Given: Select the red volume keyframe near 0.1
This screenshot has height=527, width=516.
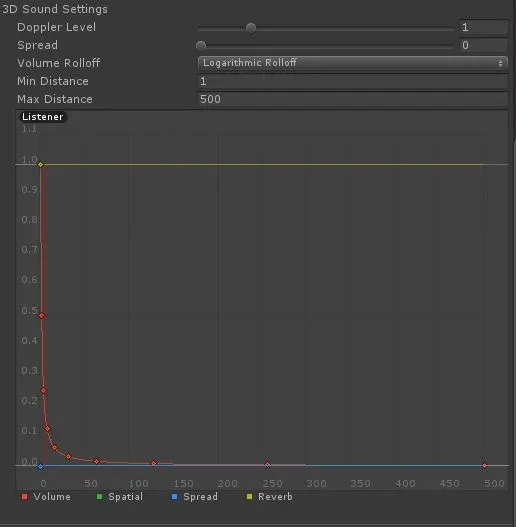Looking at the screenshot, I should pos(47,429).
